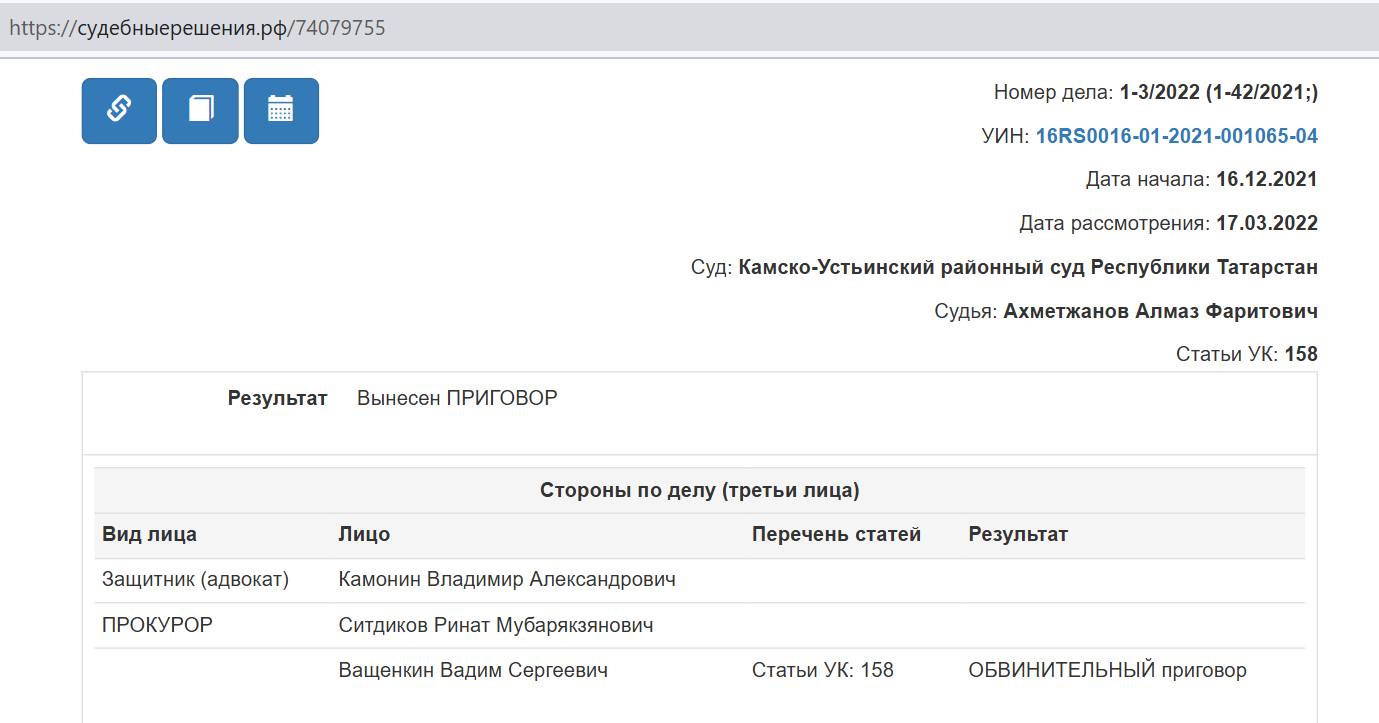Click the blue chain link icon button
This screenshot has width=1379, height=723.
pyautogui.click(x=119, y=111)
